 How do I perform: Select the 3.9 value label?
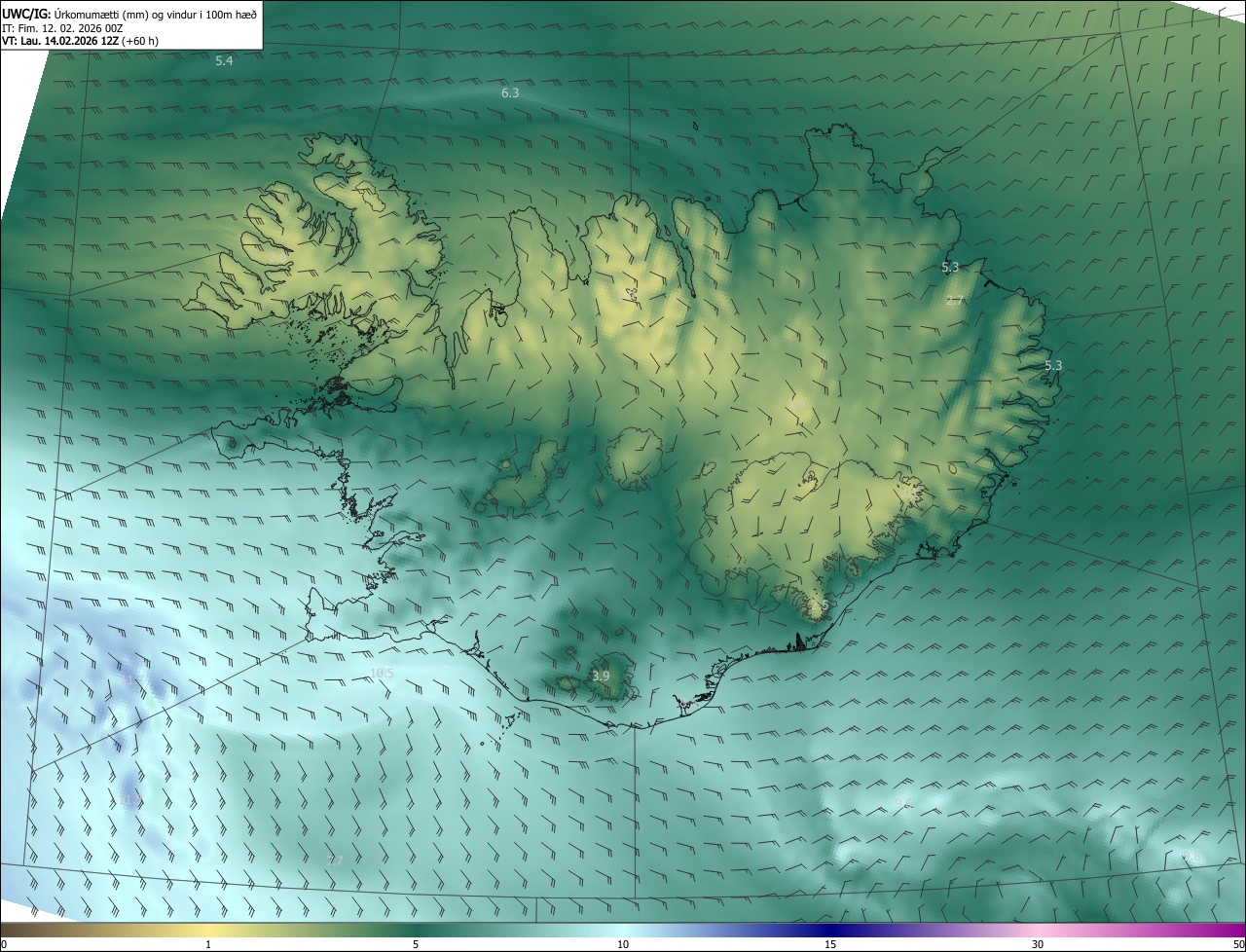coord(601,676)
